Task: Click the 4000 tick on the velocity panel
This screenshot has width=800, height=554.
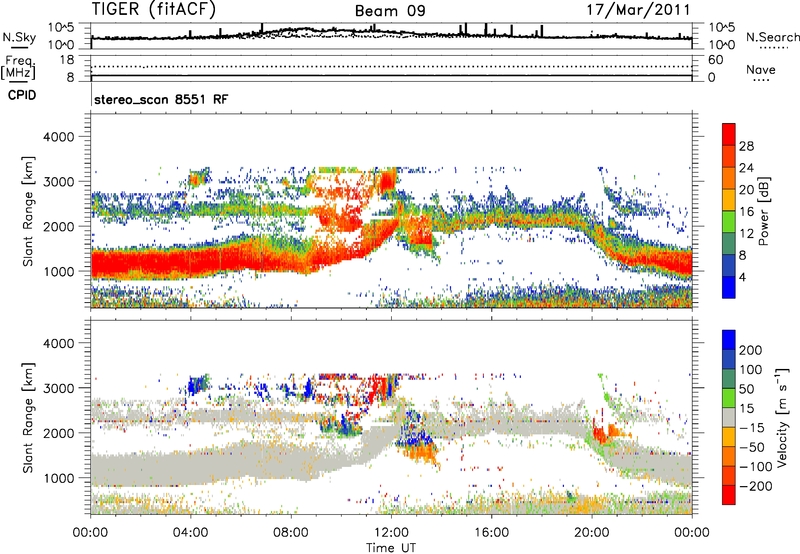Action: (x=58, y=343)
